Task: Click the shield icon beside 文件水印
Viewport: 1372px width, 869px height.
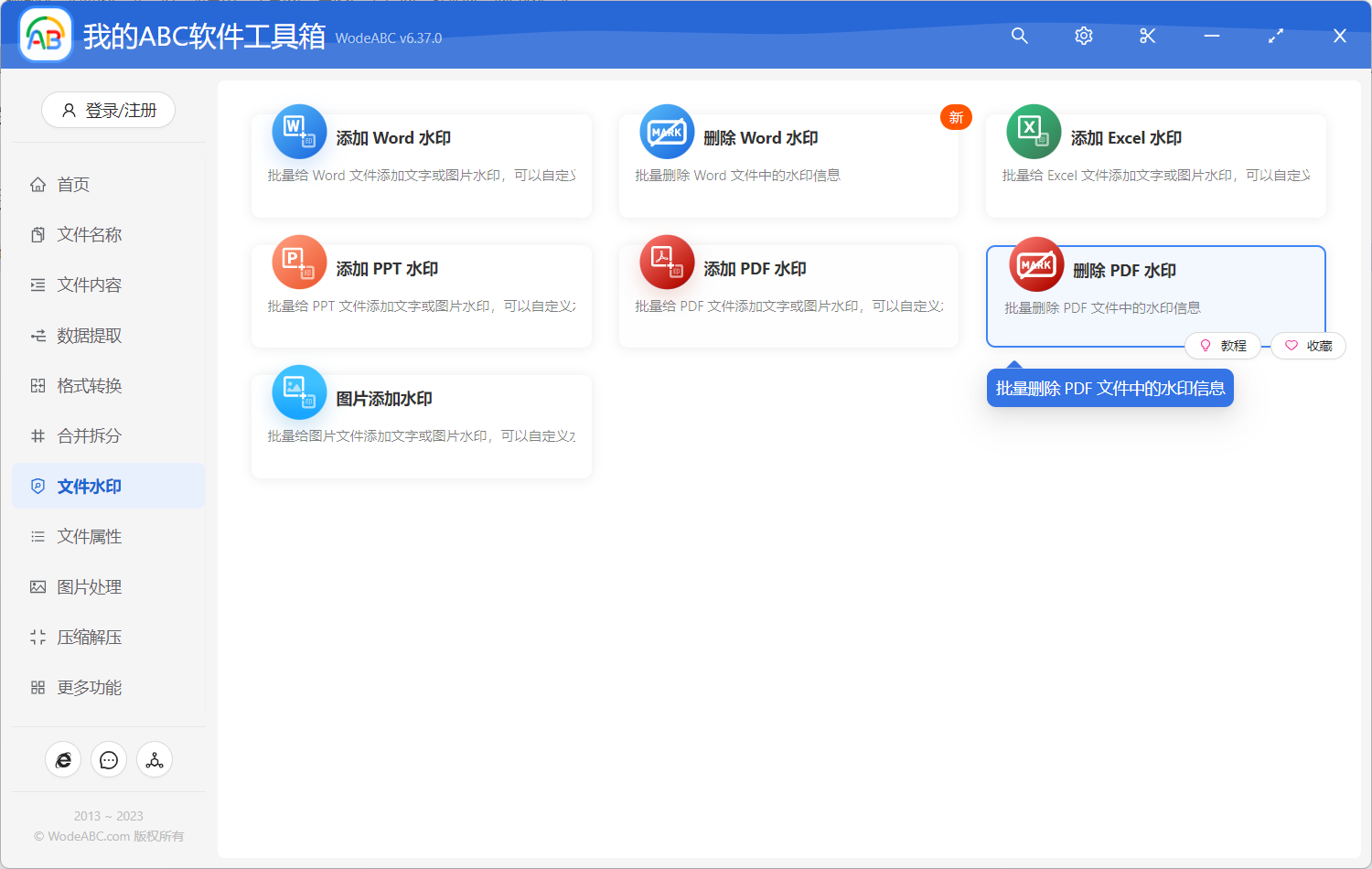Action: tap(38, 487)
